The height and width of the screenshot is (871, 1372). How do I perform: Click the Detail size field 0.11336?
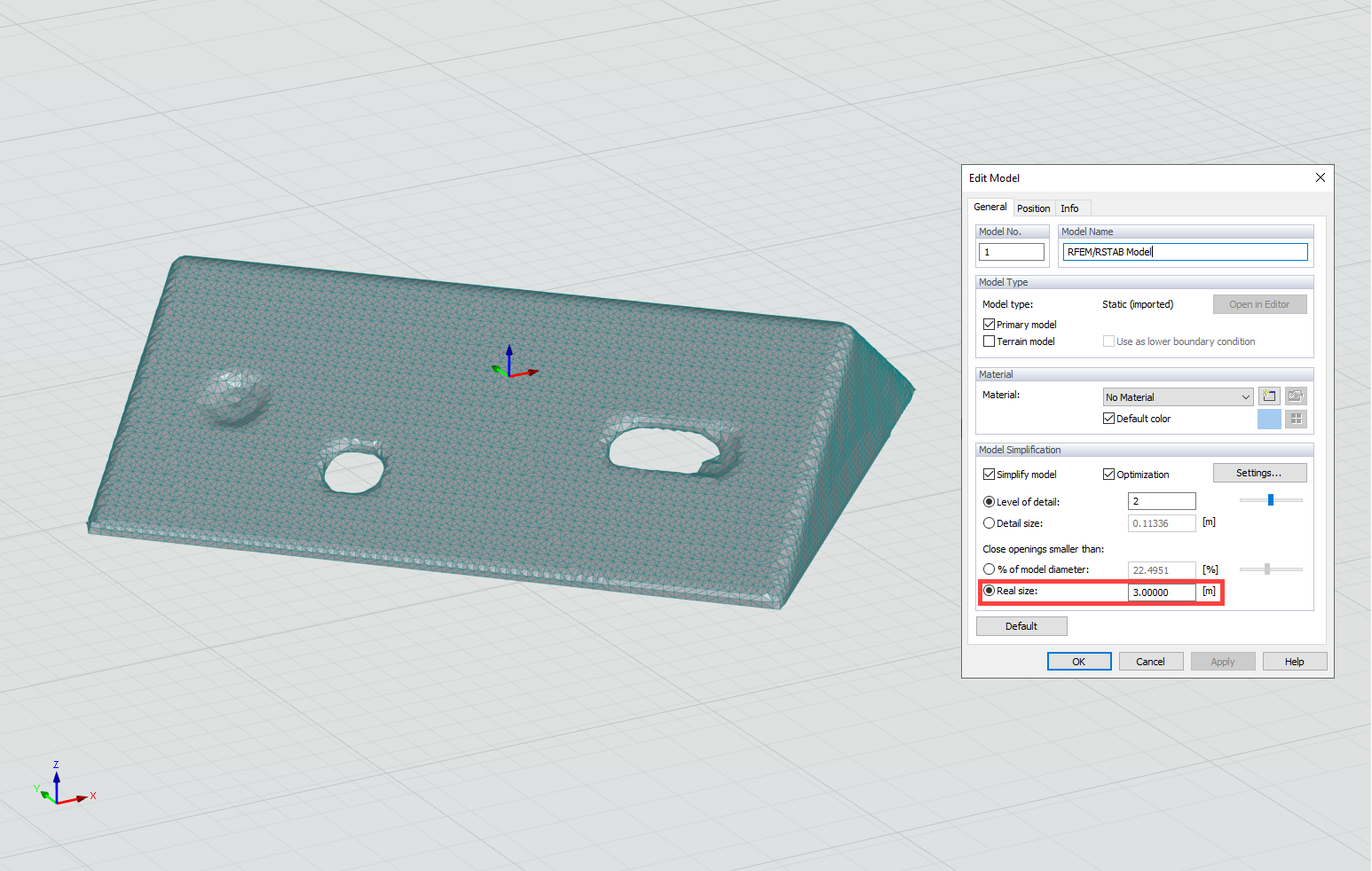tap(1162, 523)
